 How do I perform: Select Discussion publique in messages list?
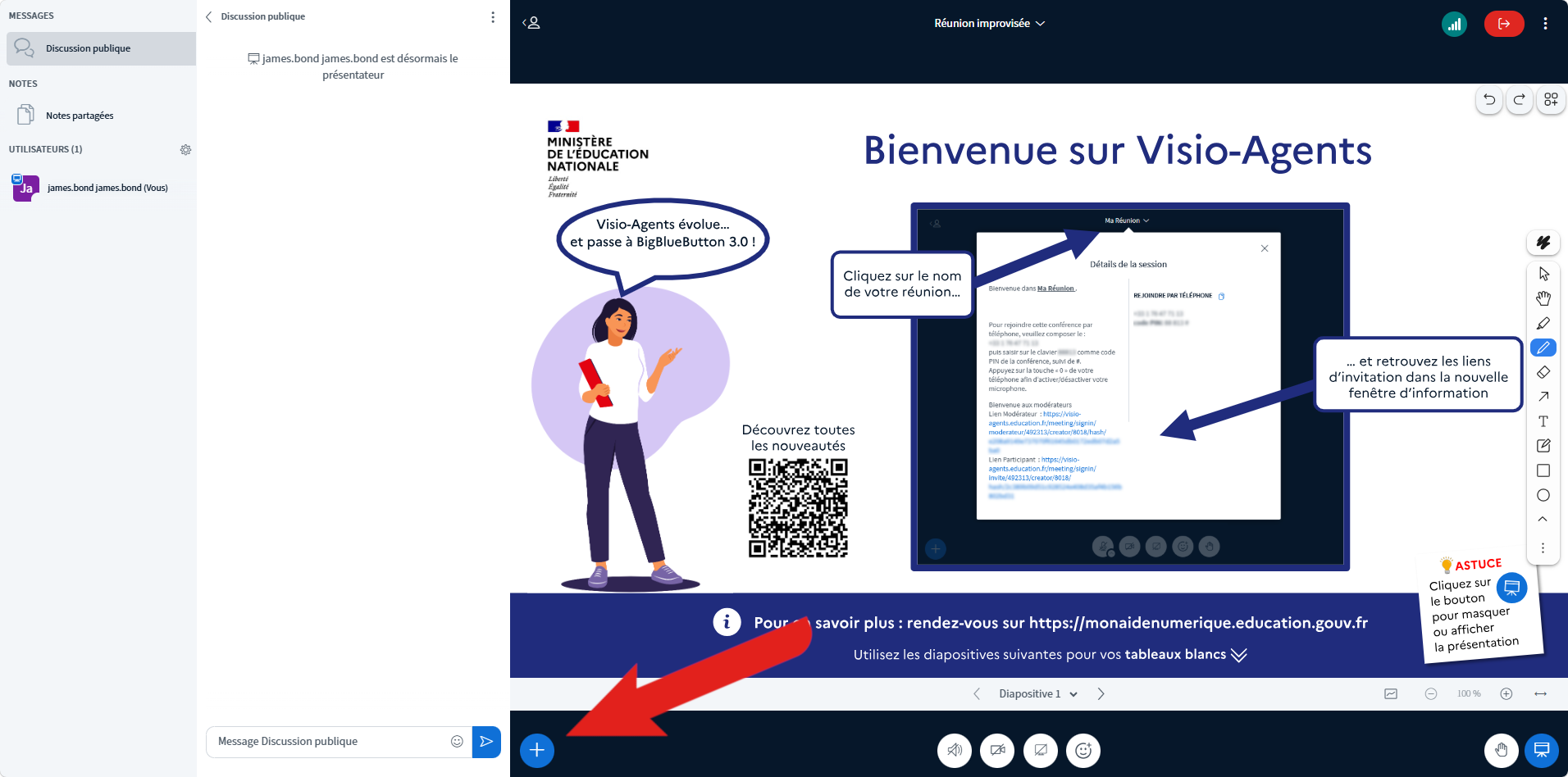(102, 48)
